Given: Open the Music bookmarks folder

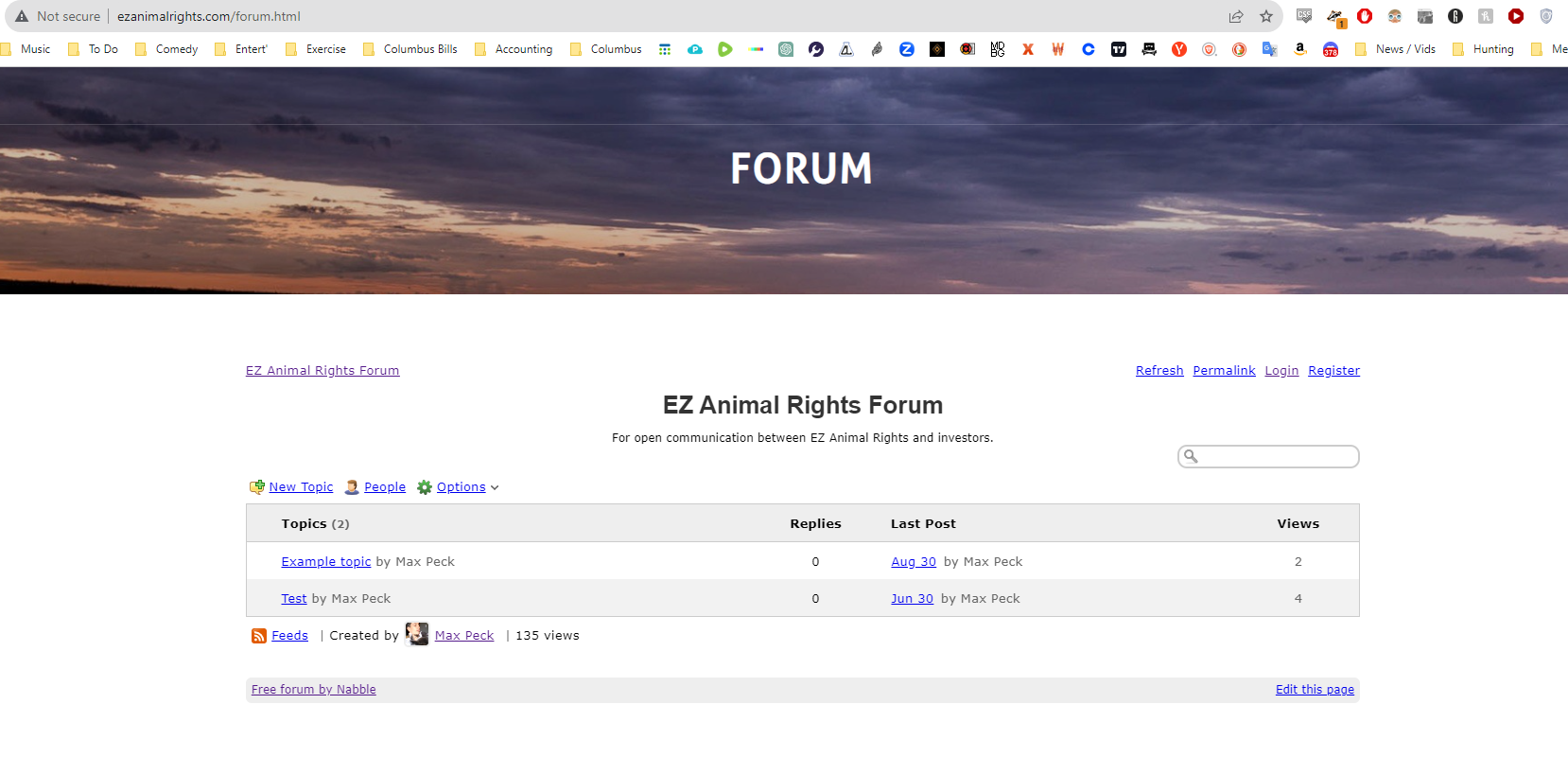Looking at the screenshot, I should pyautogui.click(x=26, y=49).
